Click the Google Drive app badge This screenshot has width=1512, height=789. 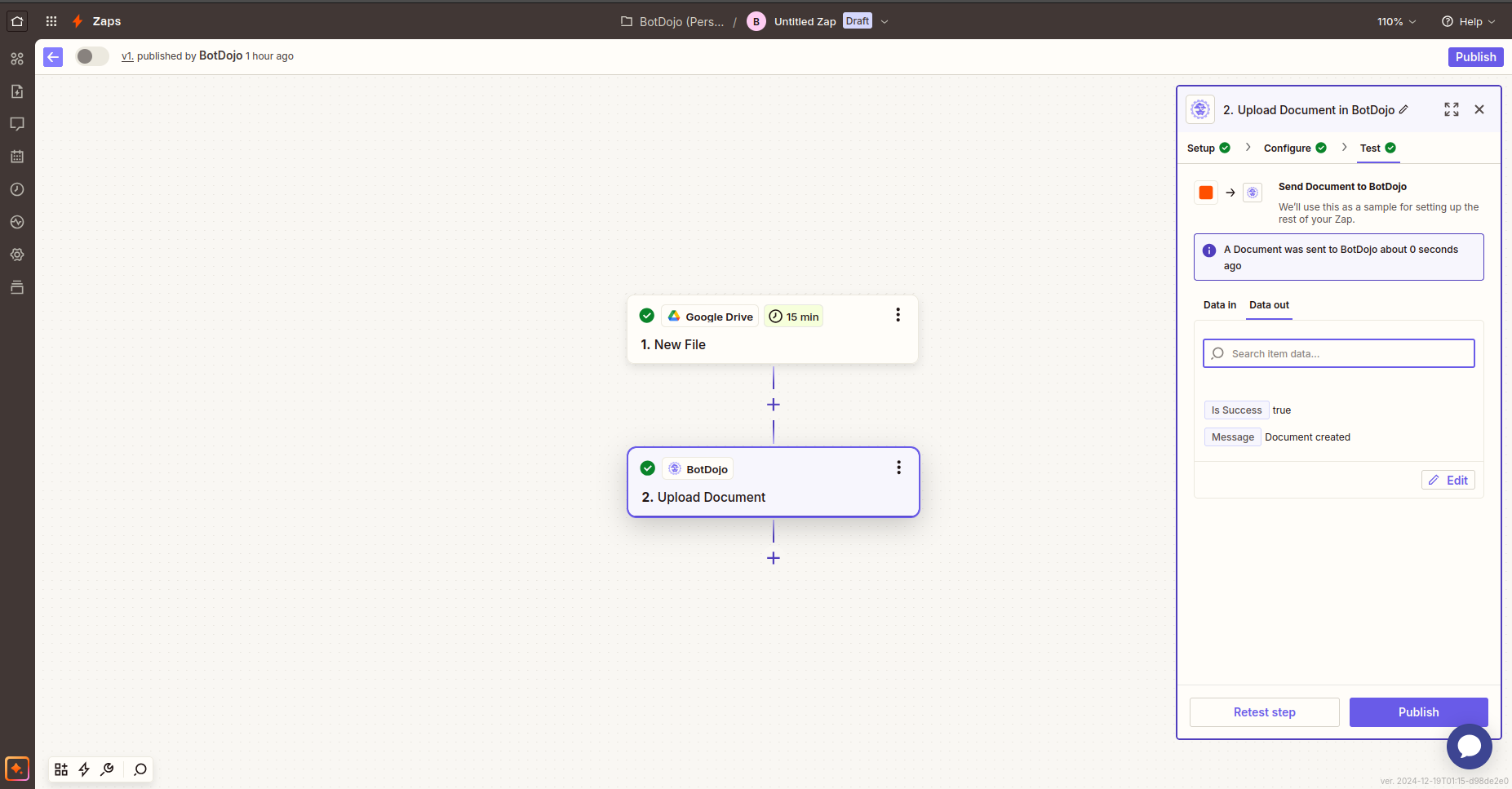coord(710,317)
